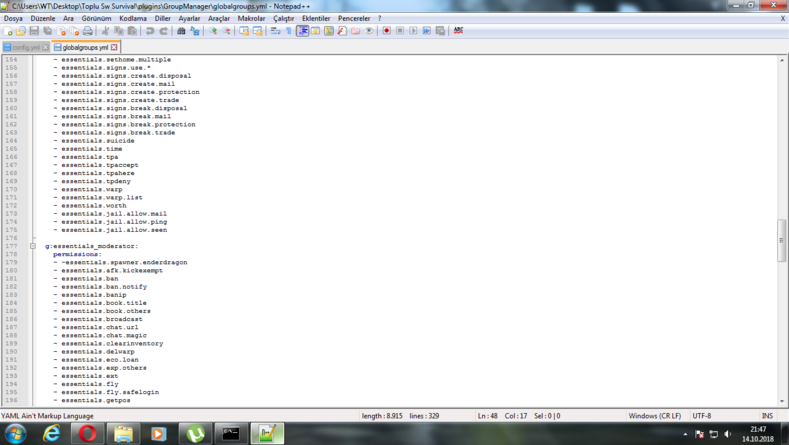Image resolution: width=789 pixels, height=445 pixels.
Task: Open the Replace dialog icon
Action: [x=195, y=31]
